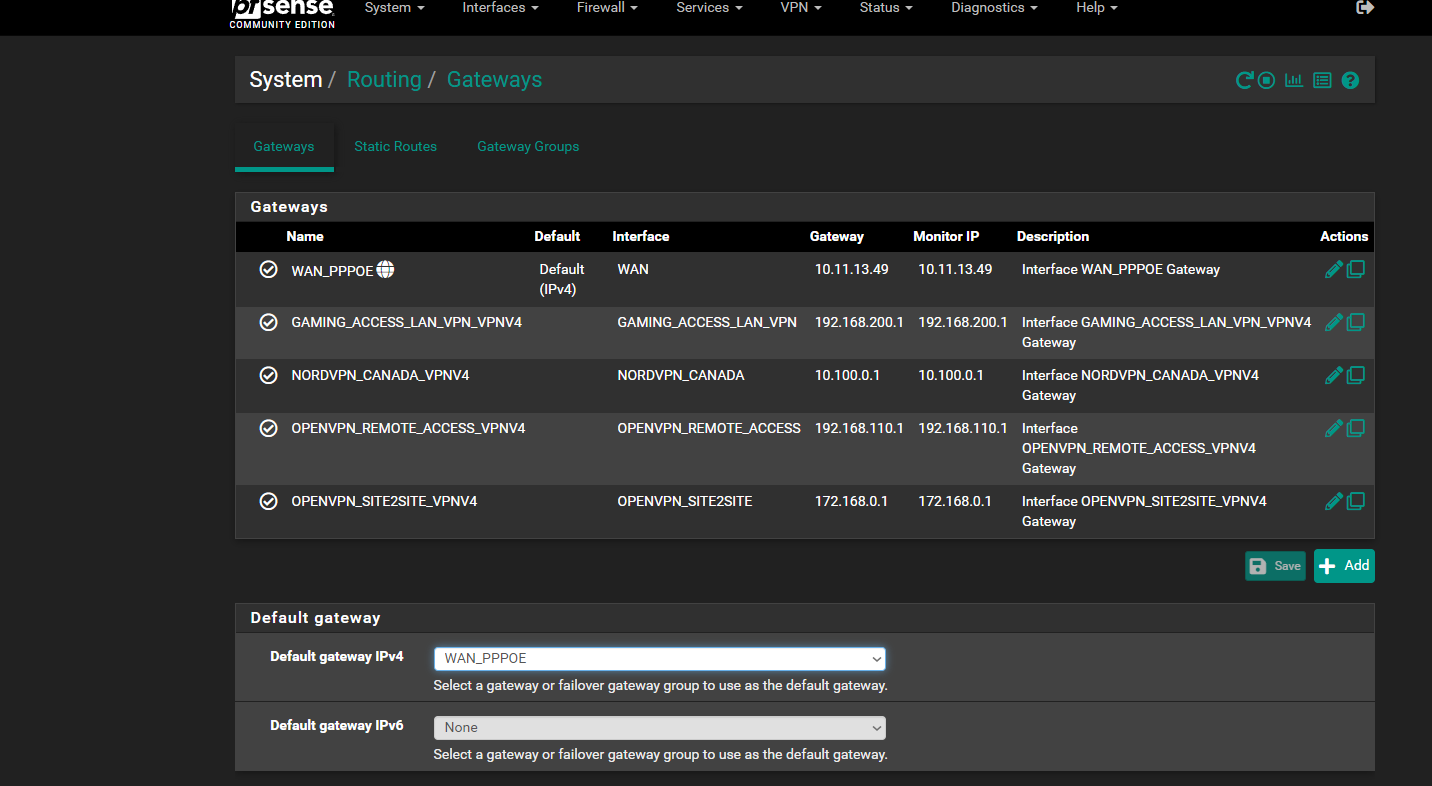The height and width of the screenshot is (786, 1432).
Task: Click the 192.168.200.1 gateway address cell
Action: [859, 323]
